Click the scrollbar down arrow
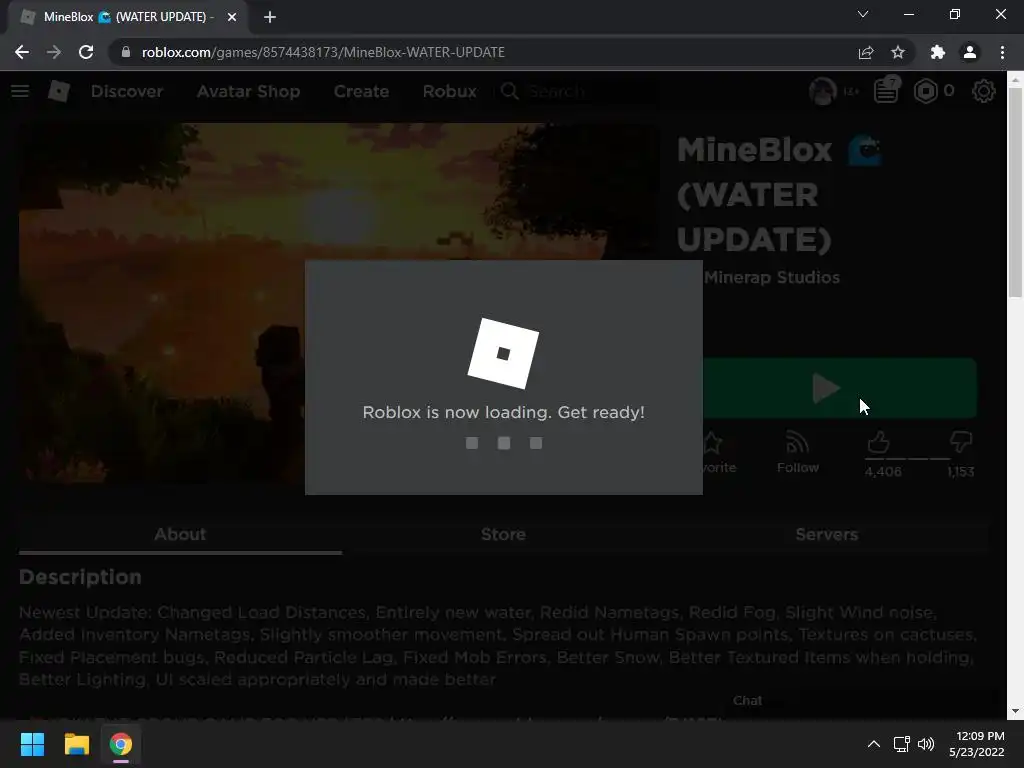This screenshot has width=1024, height=768. (1015, 712)
